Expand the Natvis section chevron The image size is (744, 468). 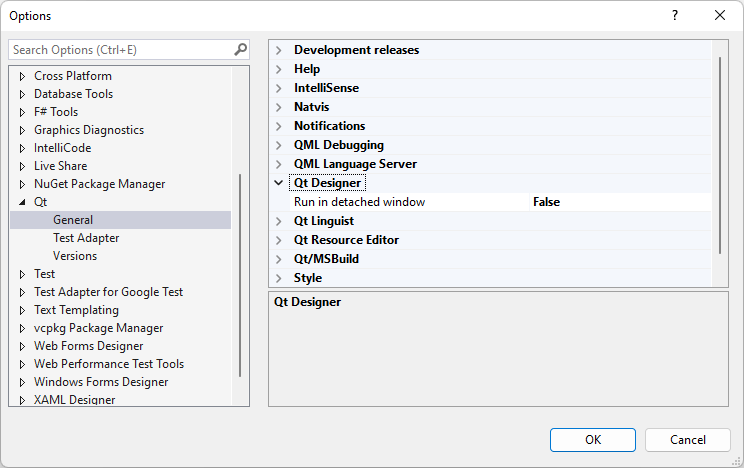pos(279,107)
